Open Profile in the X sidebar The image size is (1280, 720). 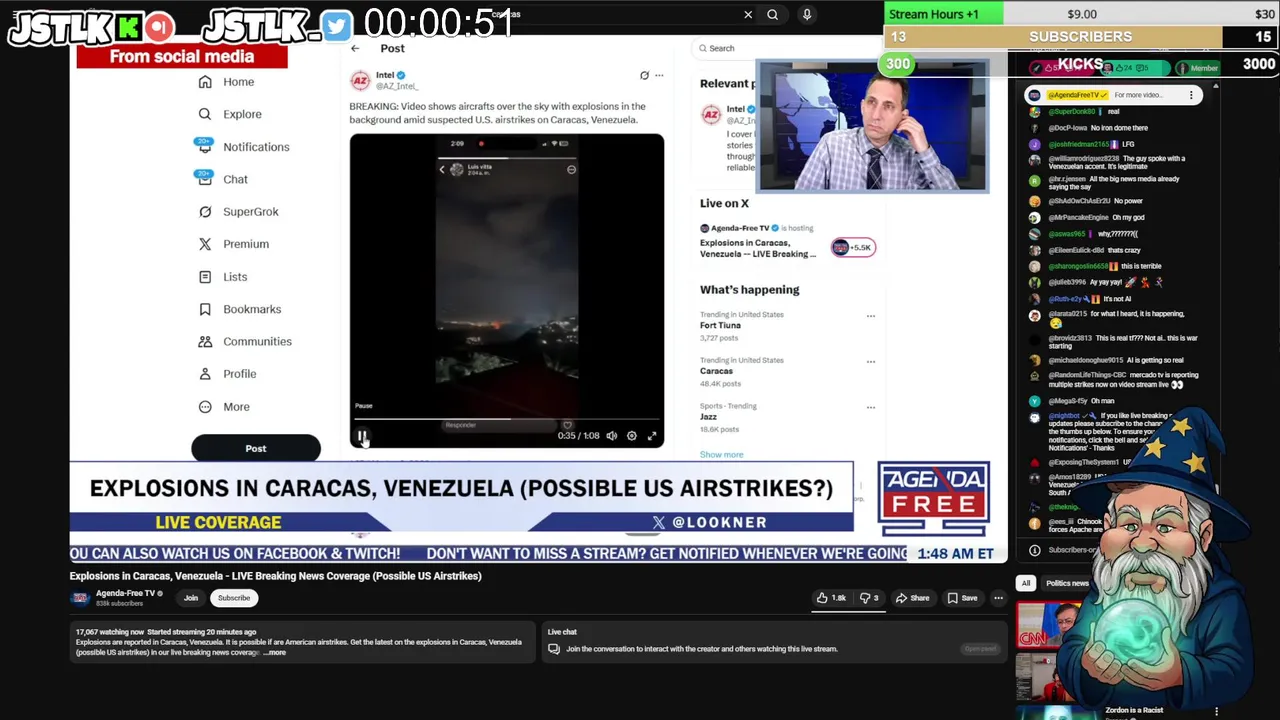point(228,374)
